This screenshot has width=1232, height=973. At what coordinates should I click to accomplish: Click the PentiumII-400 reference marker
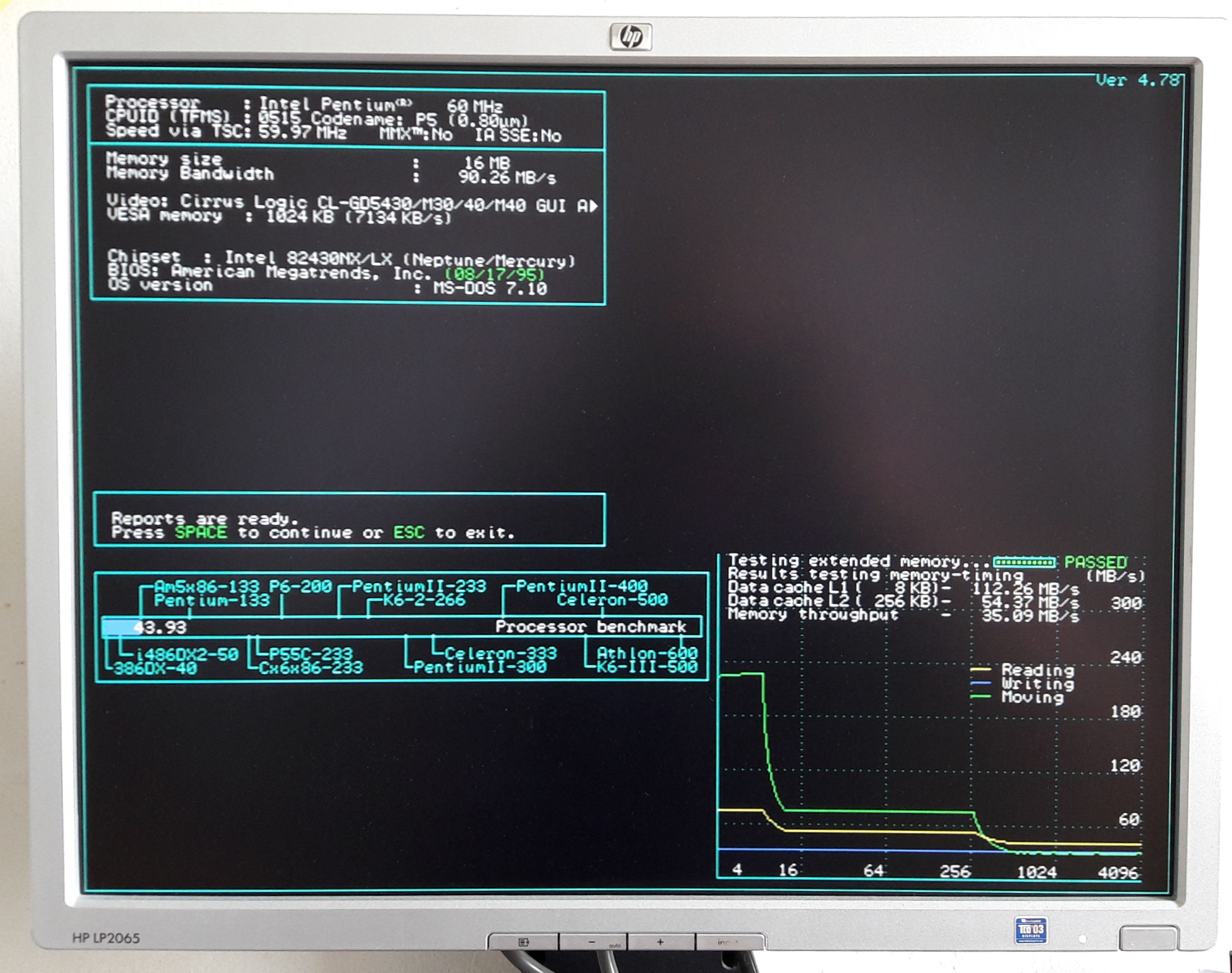tap(581, 586)
